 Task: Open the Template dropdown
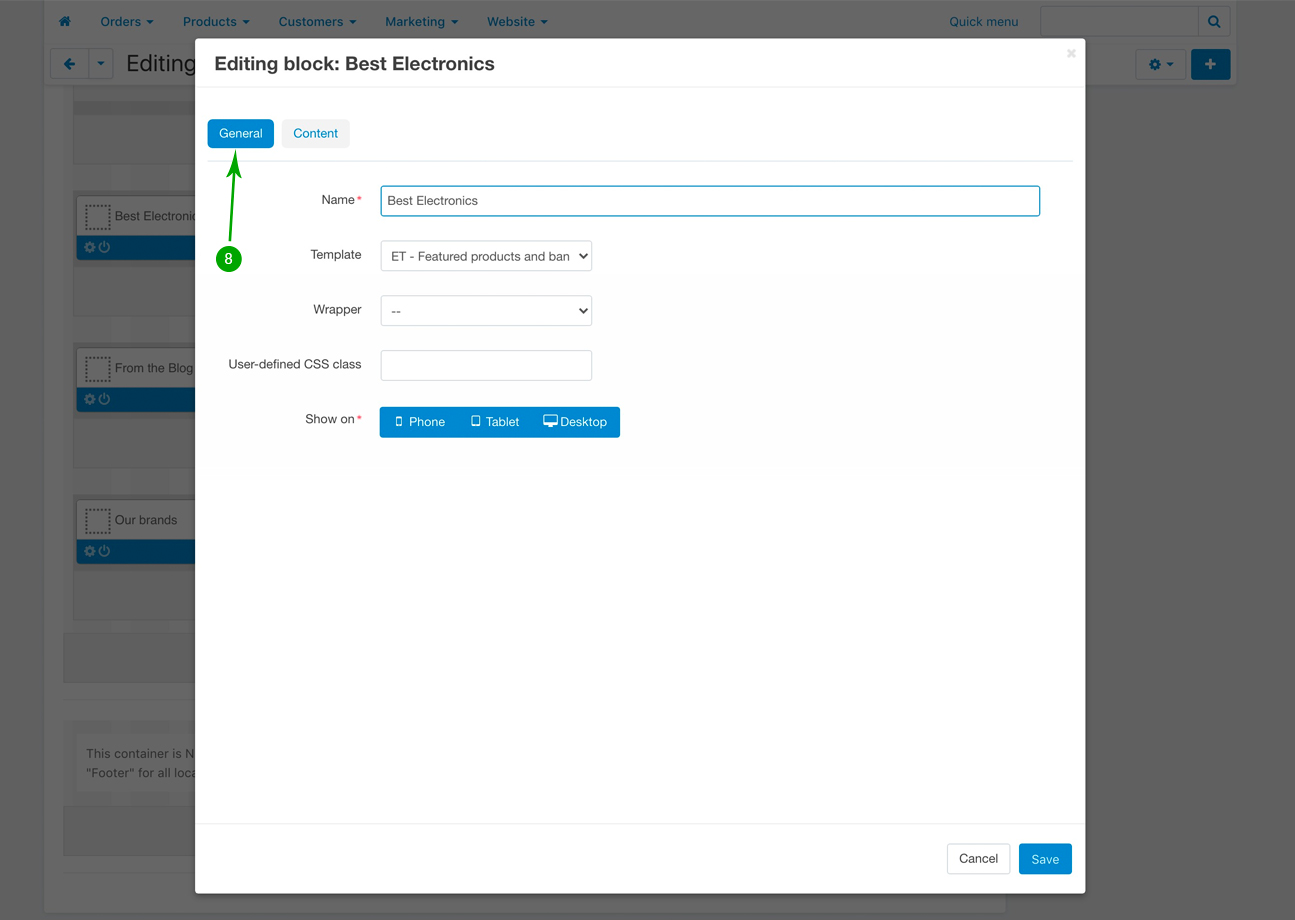(486, 256)
